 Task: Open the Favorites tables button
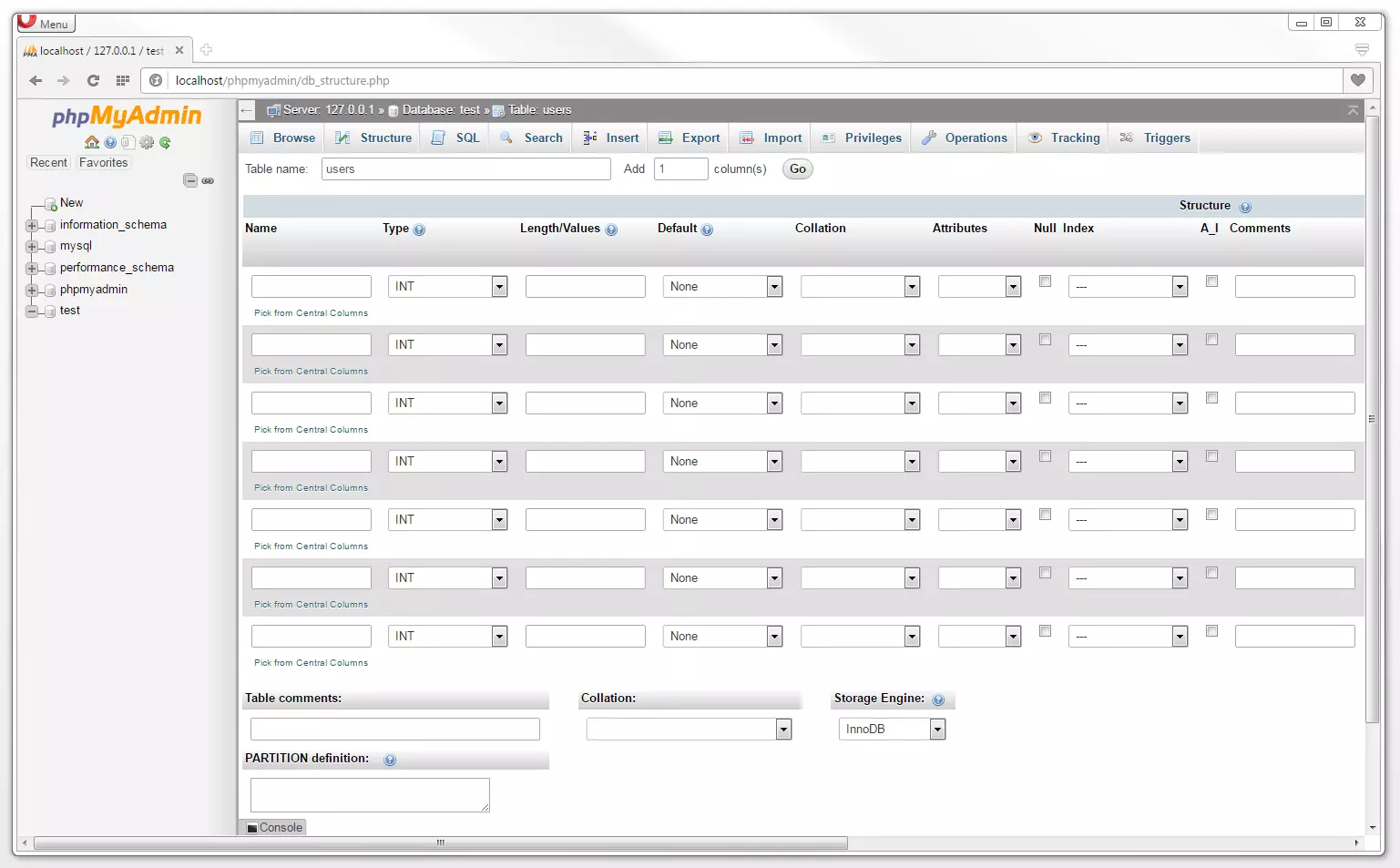click(x=103, y=163)
